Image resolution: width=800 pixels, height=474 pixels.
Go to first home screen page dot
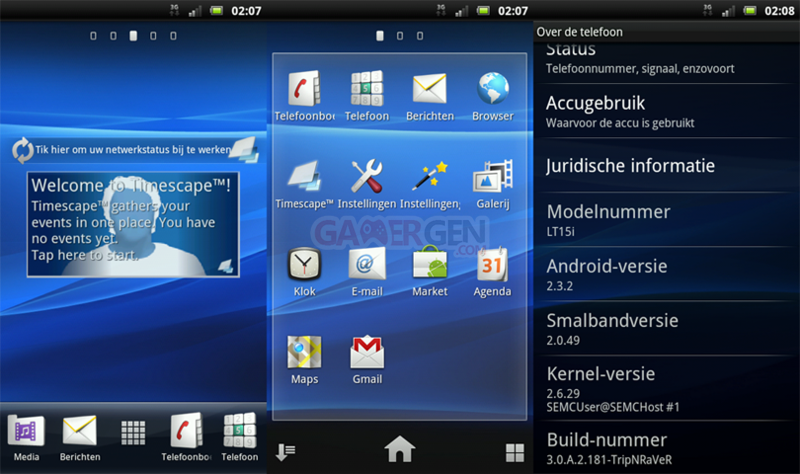[93, 36]
